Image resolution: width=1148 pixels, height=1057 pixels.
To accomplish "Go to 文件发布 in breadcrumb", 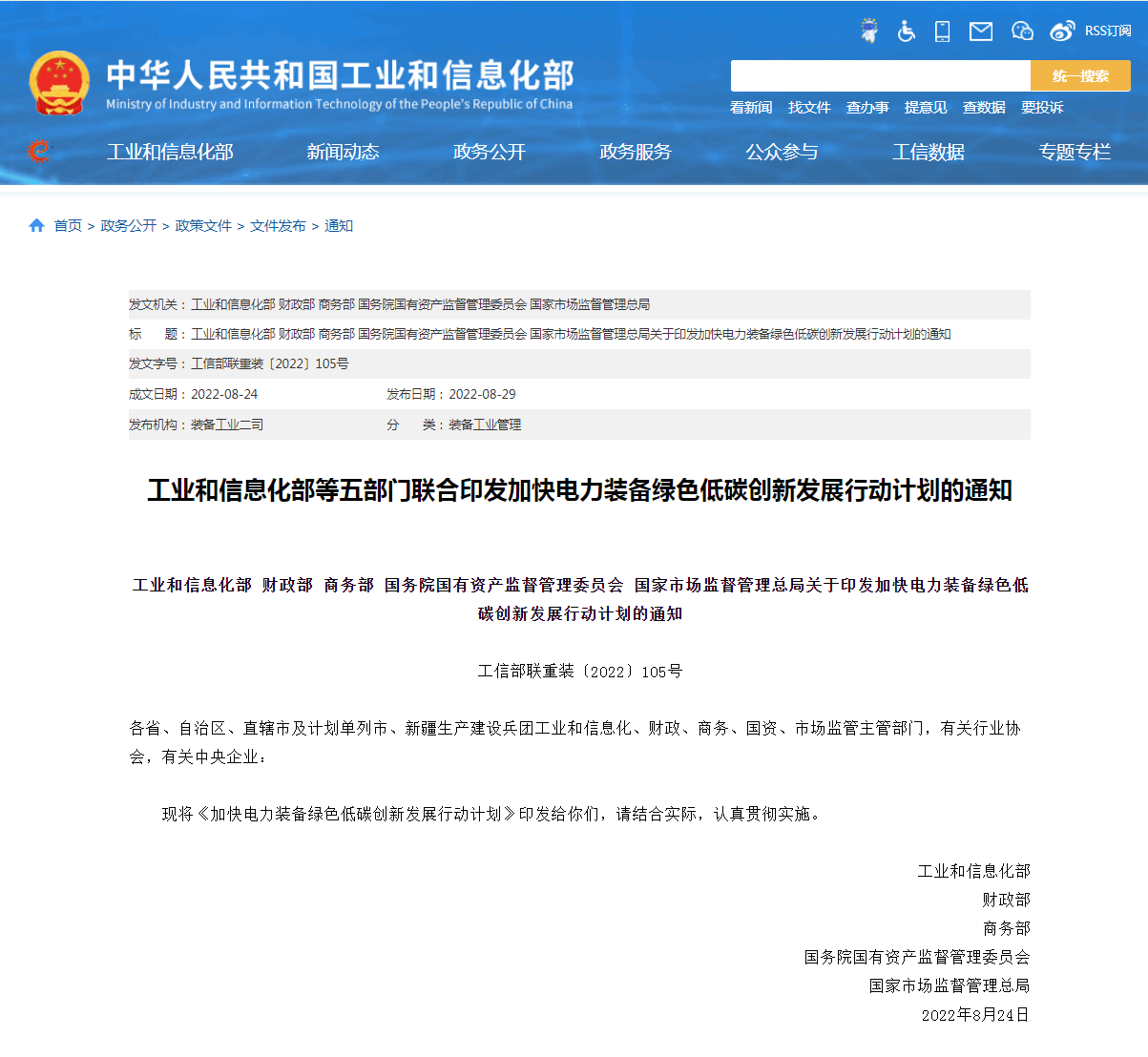I will pos(278,226).
